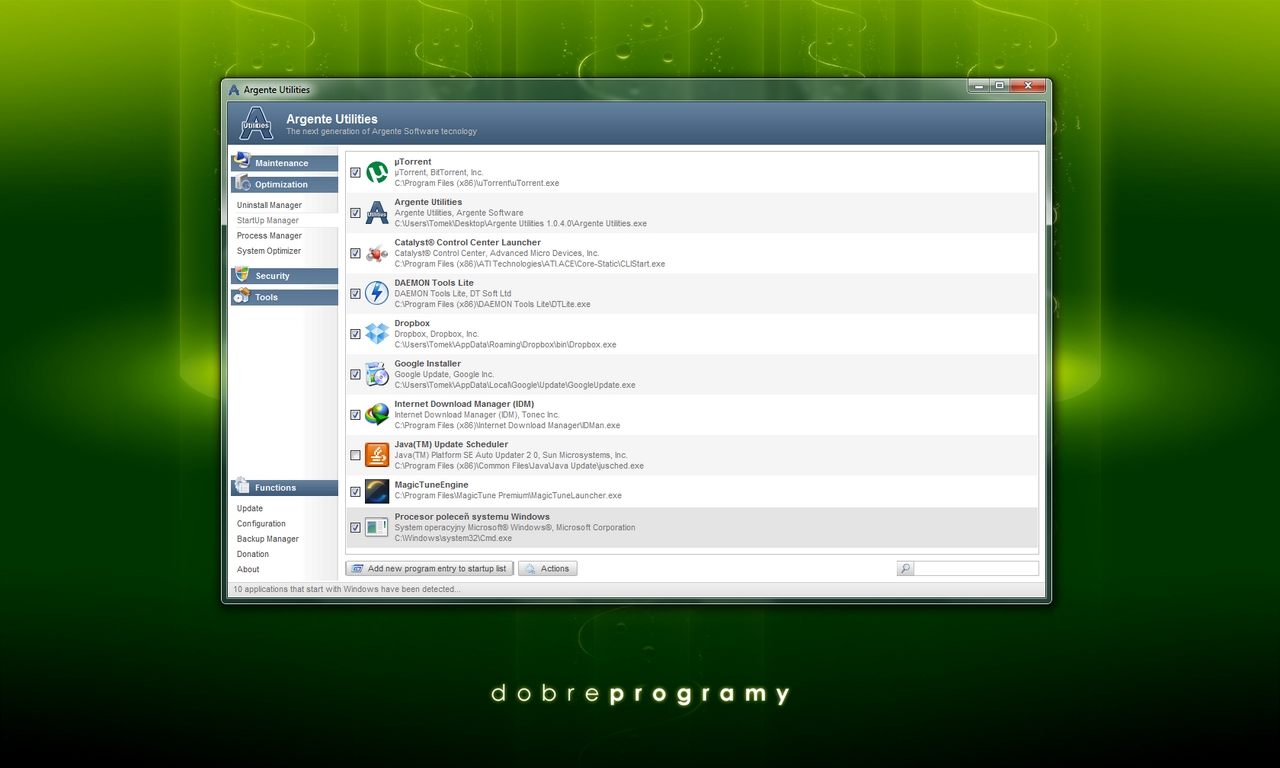
Task: Click the Dropbox blue box icon
Action: [x=377, y=333]
